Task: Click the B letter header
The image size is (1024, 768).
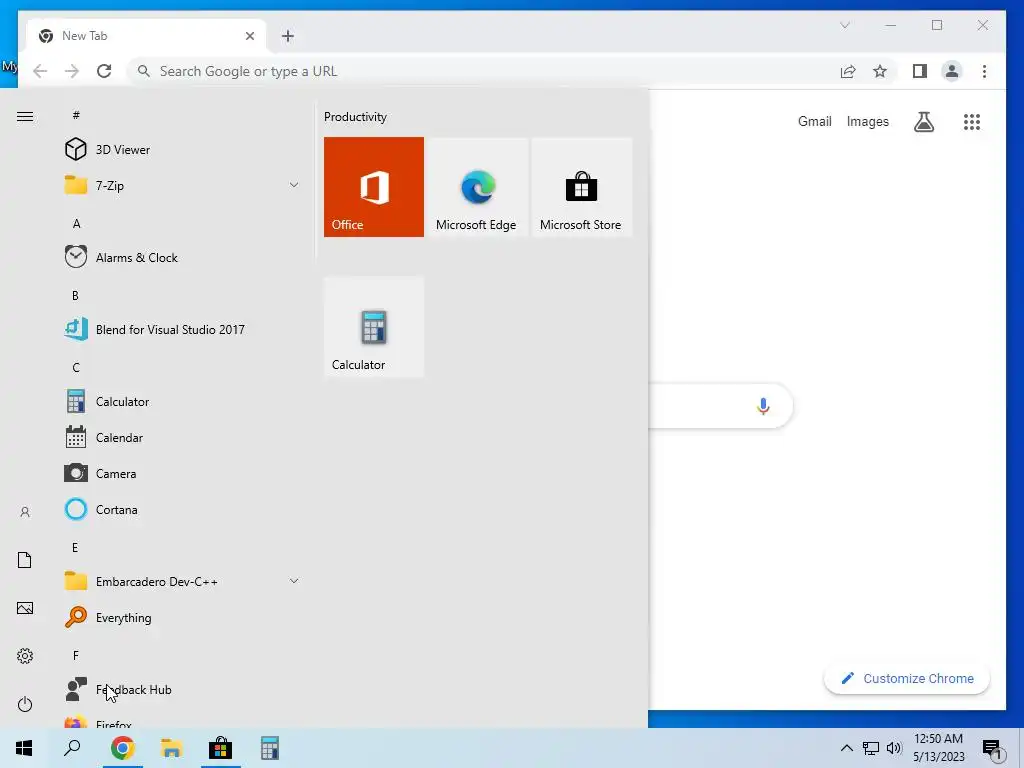Action: coord(75,295)
